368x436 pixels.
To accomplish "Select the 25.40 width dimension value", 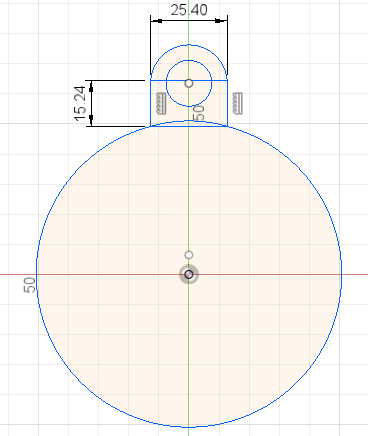I will pyautogui.click(x=189, y=10).
